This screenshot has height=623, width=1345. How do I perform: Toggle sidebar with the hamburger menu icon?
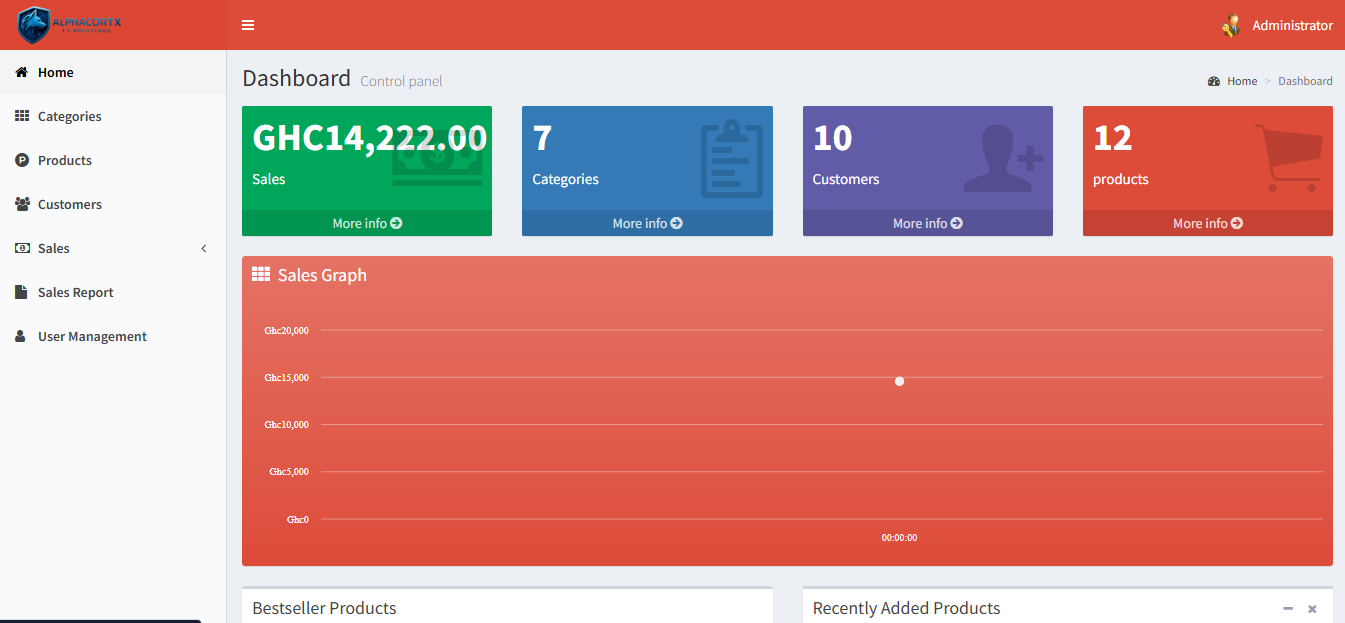[248, 25]
